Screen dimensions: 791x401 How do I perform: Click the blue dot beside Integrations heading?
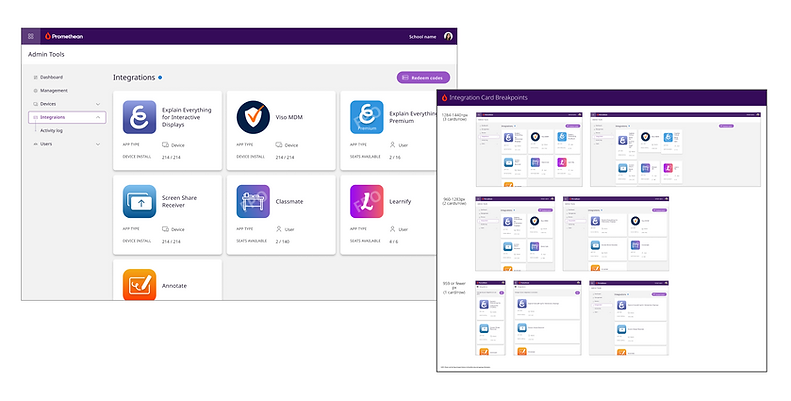coord(160,78)
